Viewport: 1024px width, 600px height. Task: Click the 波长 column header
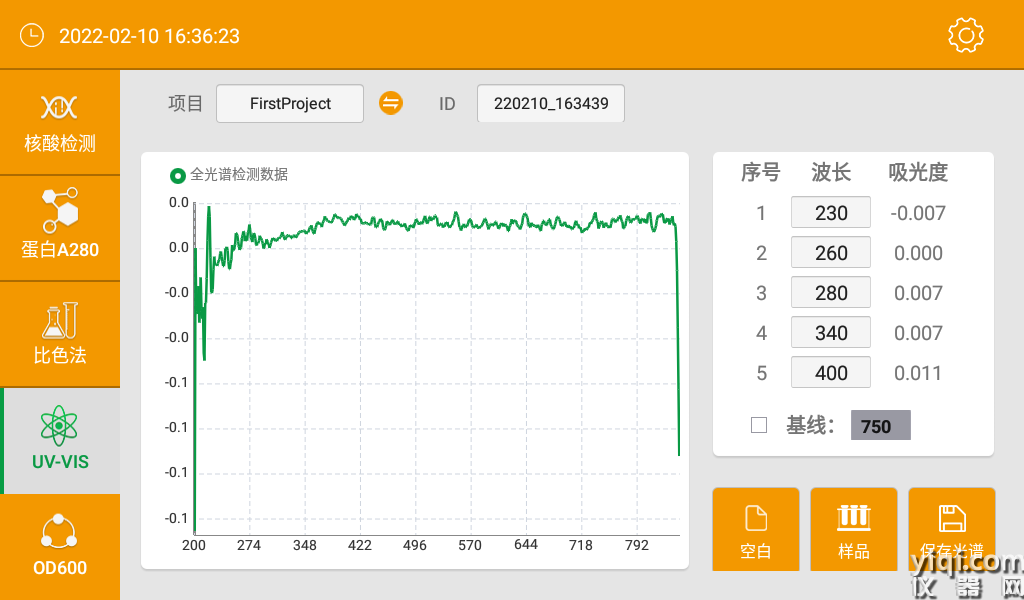(831, 172)
